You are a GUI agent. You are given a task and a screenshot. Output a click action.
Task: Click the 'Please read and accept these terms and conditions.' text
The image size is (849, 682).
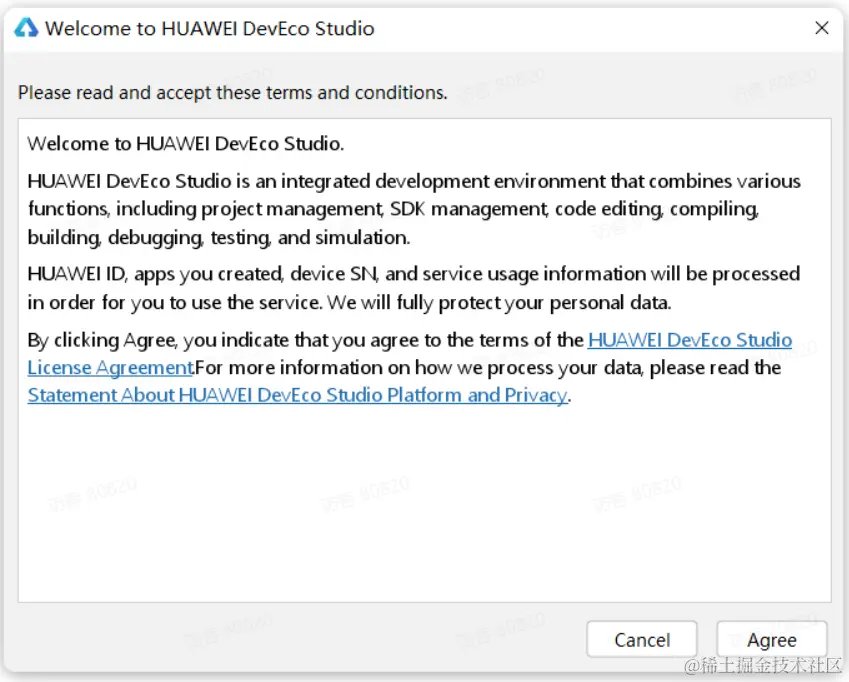click(x=233, y=93)
